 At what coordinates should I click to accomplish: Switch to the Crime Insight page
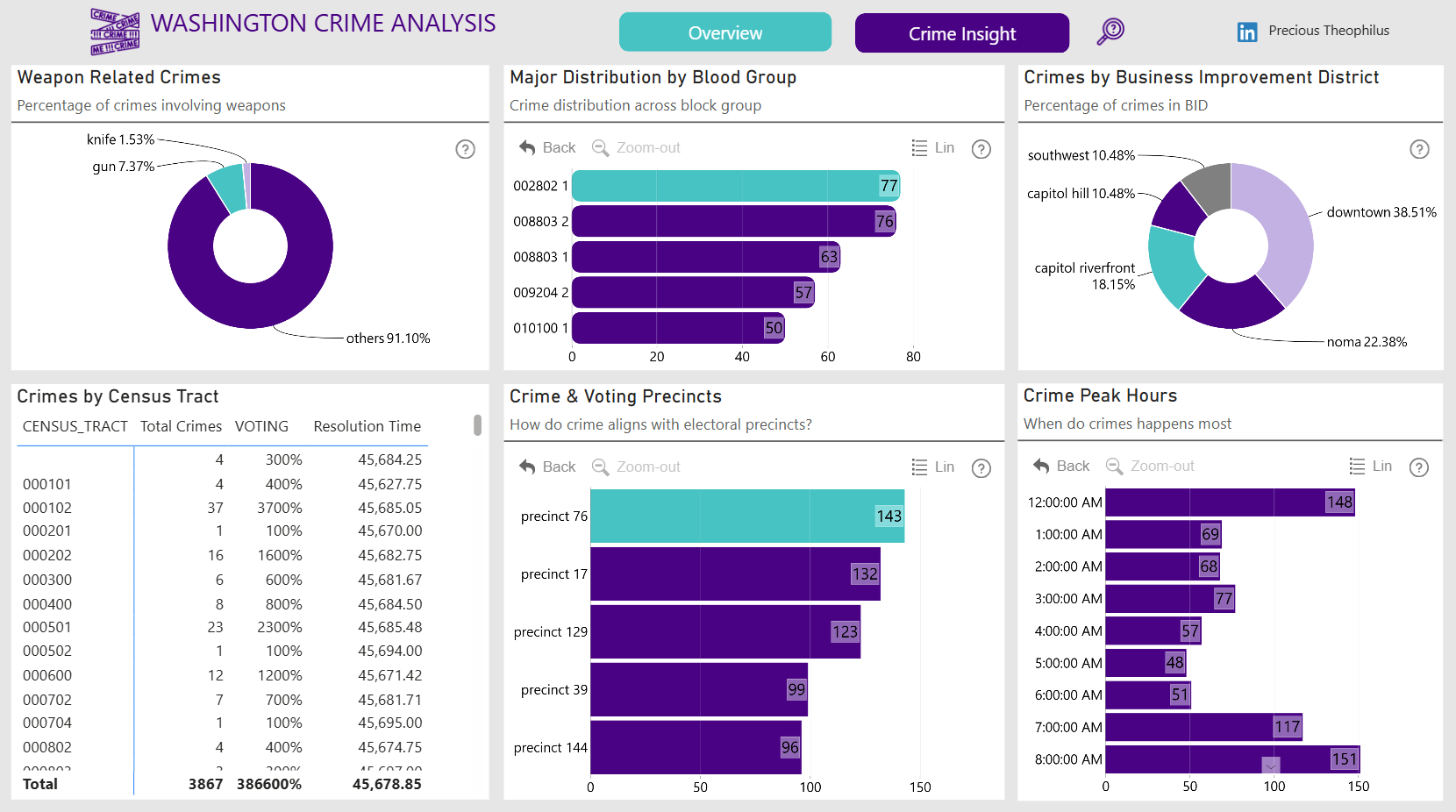pos(962,33)
